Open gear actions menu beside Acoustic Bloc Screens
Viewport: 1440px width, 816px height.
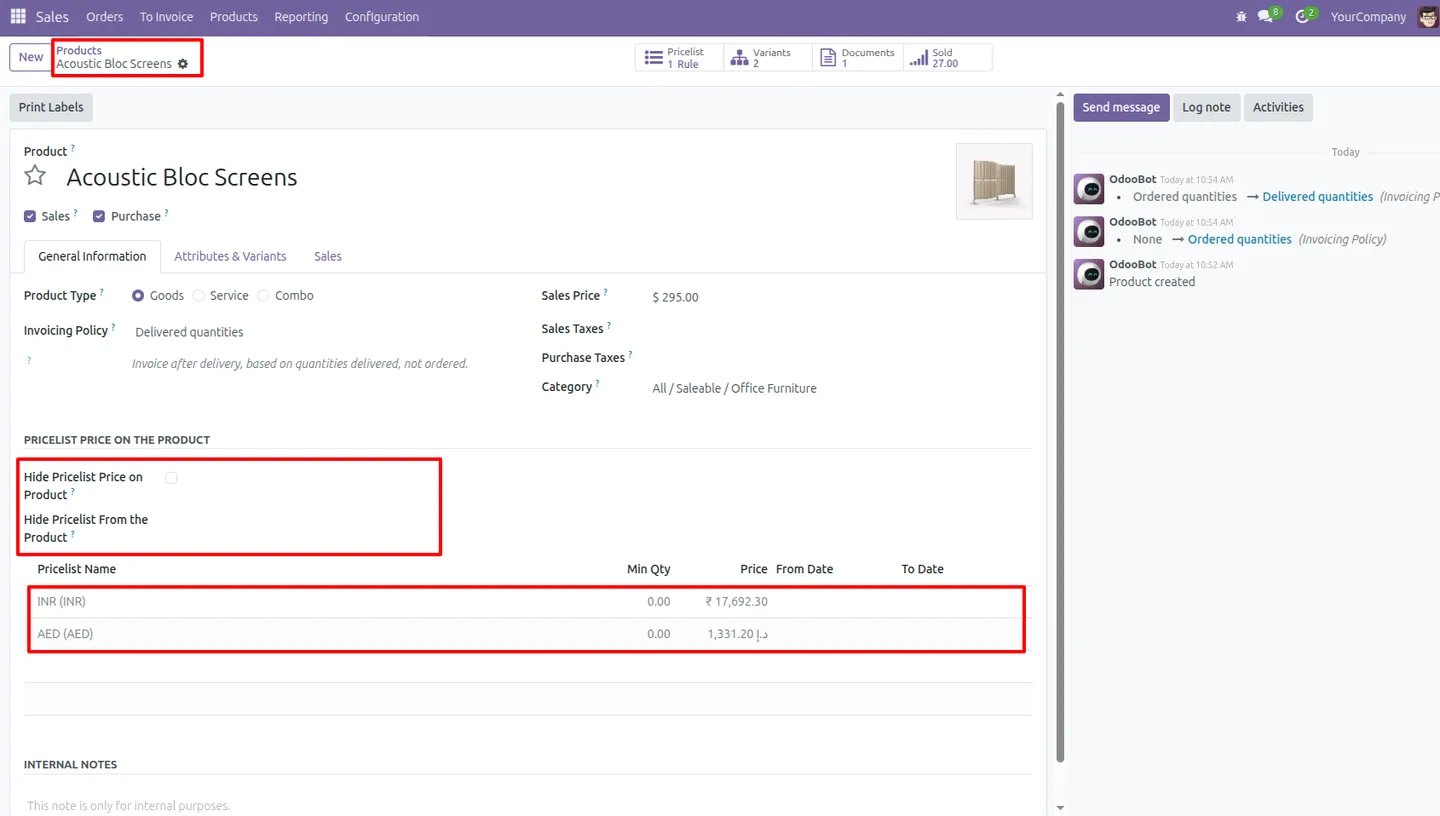pyautogui.click(x=183, y=64)
